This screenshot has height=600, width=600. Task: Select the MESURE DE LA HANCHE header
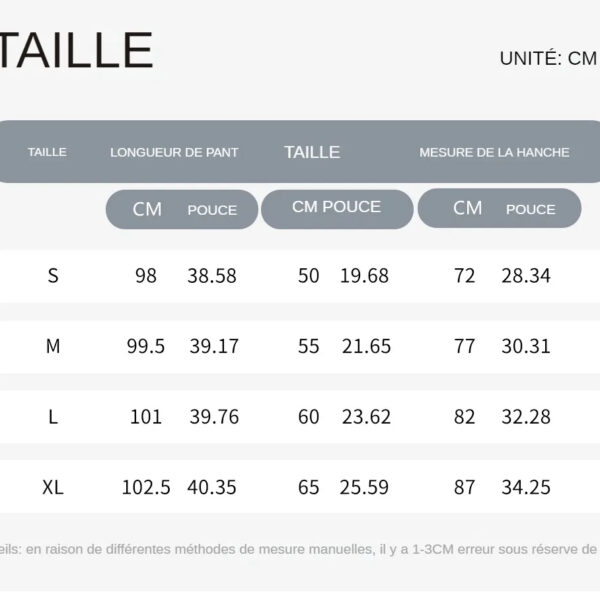click(494, 152)
